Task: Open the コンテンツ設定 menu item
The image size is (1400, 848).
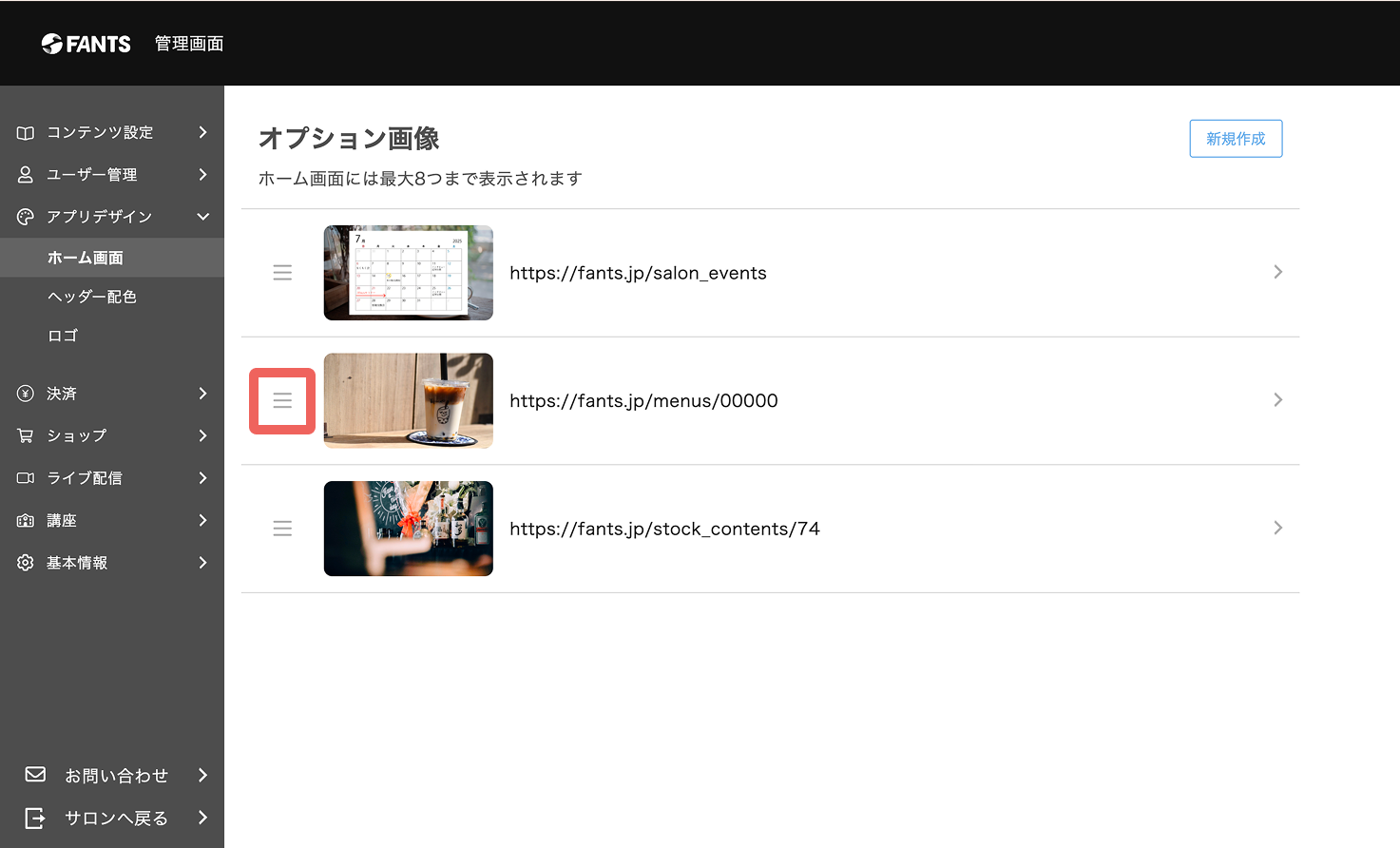Action: (112, 133)
